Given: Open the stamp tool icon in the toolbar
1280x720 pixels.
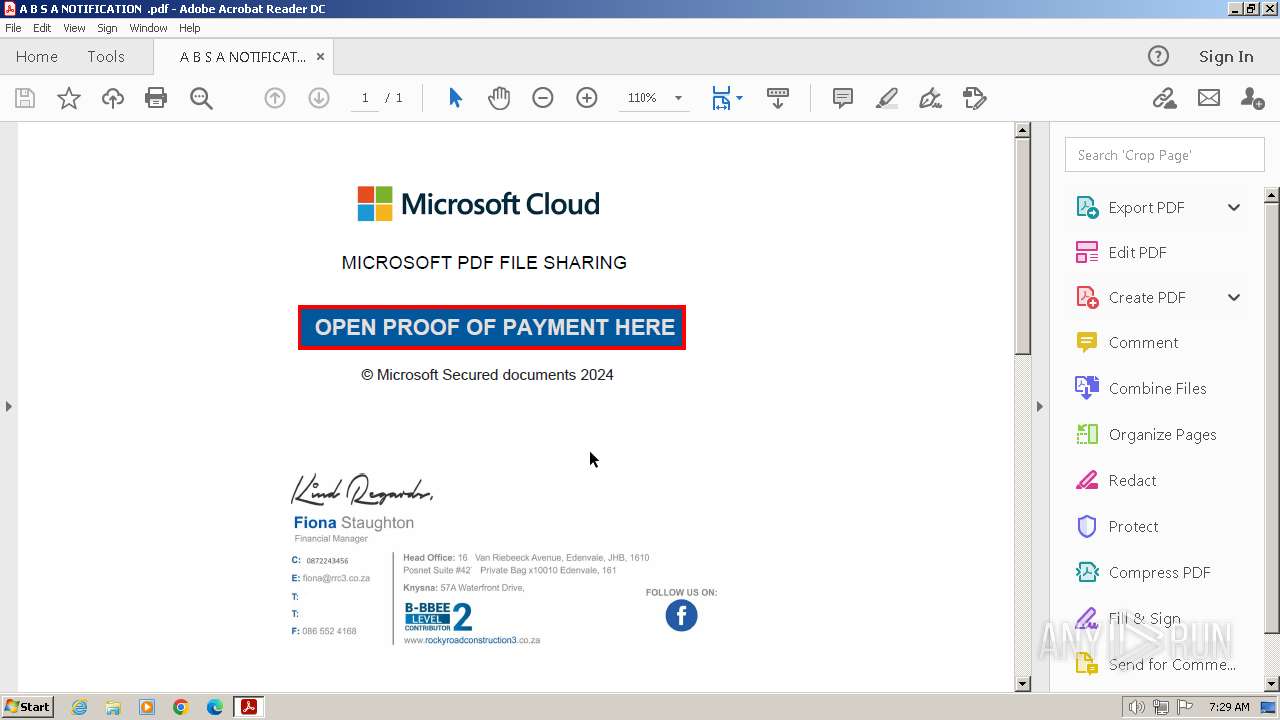Looking at the screenshot, I should [974, 98].
